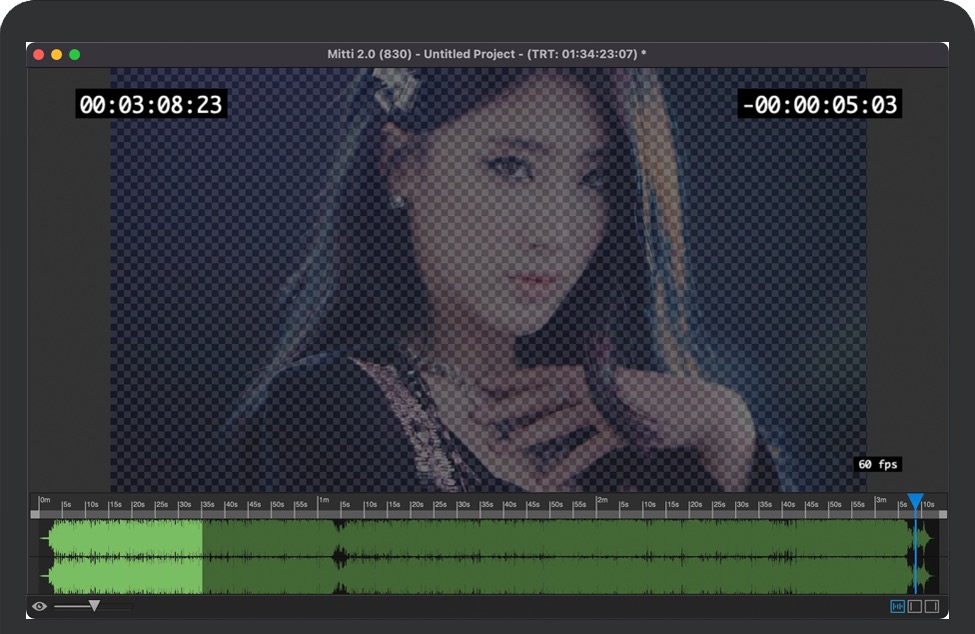Toggle the eye preview visibility icon
This screenshot has width=975, height=634.
click(x=39, y=606)
